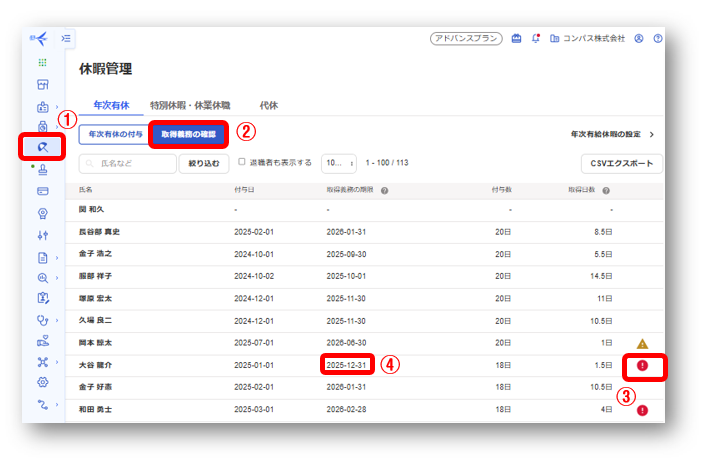Viewport: 707px width, 461px height.
Task: Select the 年次有休の付与 button
Action: click(x=114, y=133)
